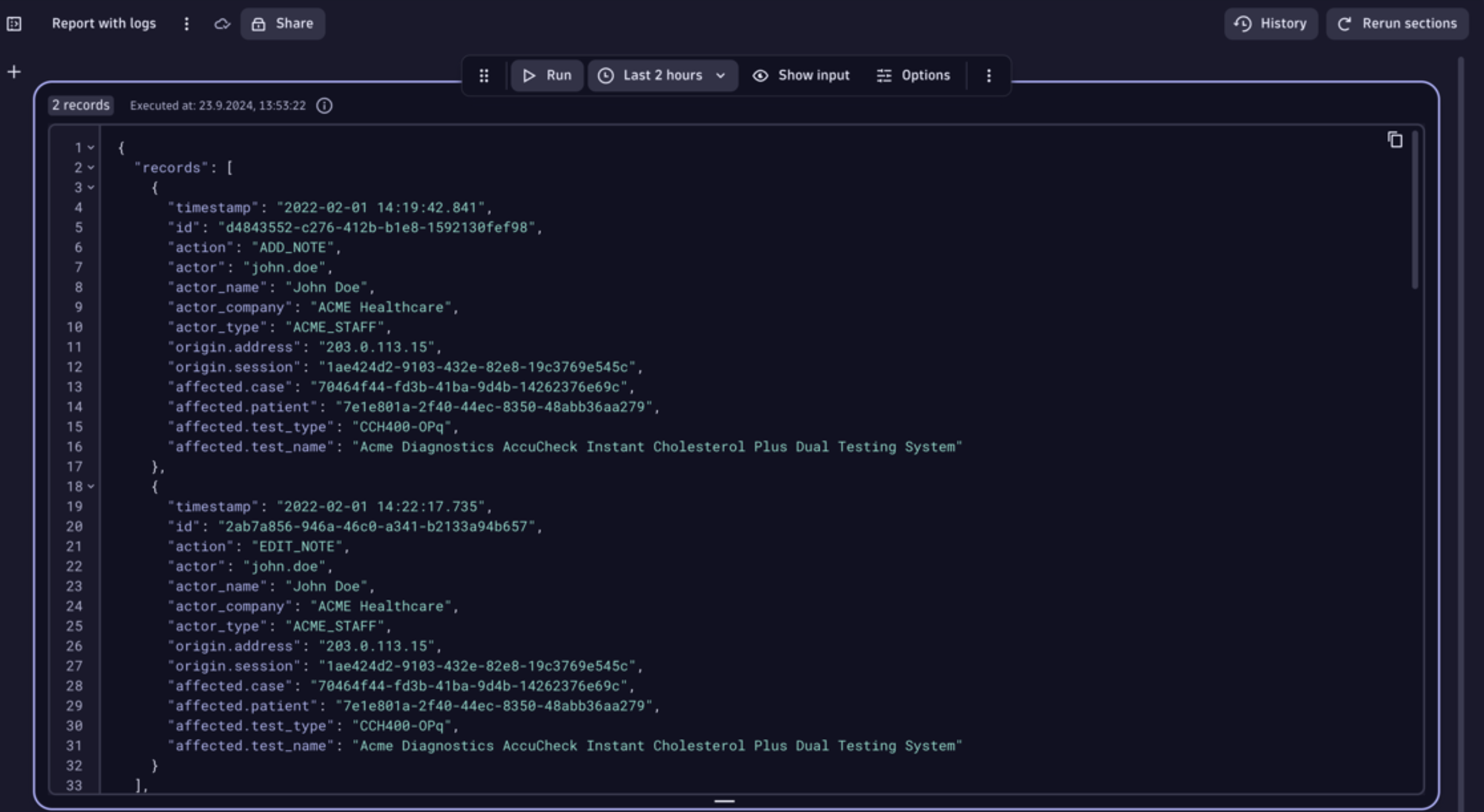Open the section more options menu
1484x812 pixels.
(988, 76)
